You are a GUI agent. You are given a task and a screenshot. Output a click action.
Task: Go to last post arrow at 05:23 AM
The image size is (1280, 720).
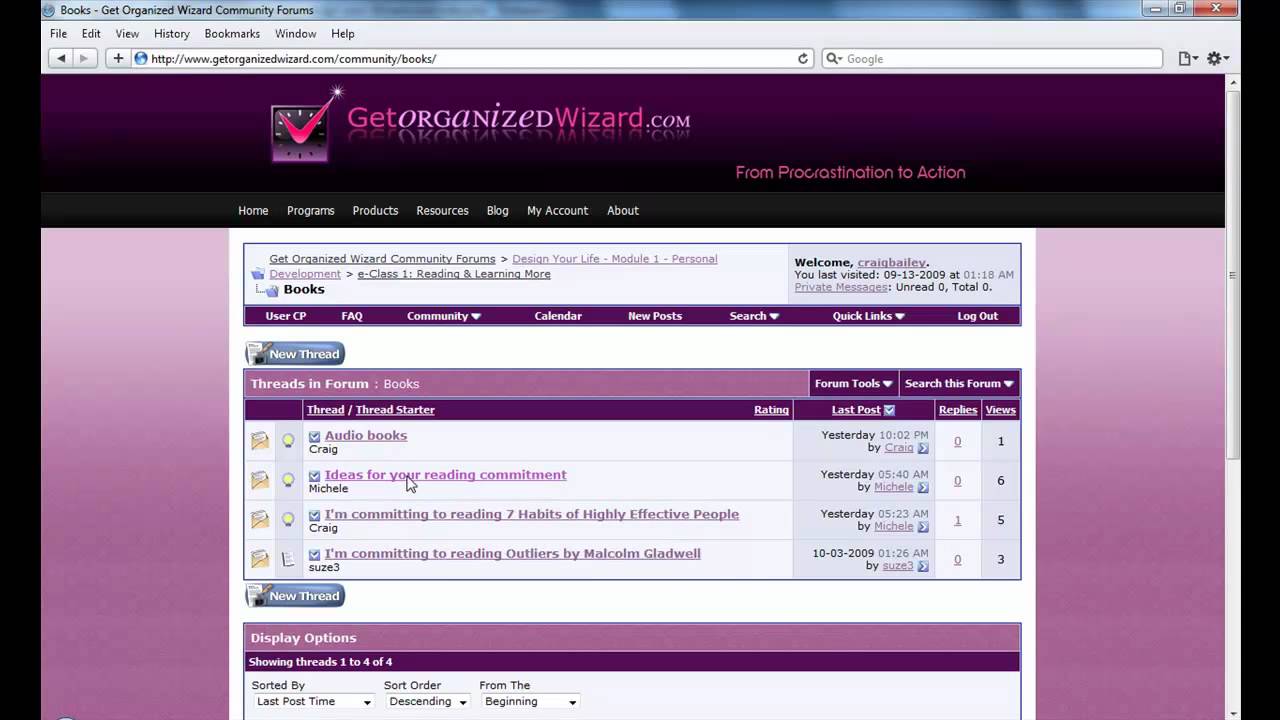pos(923,527)
